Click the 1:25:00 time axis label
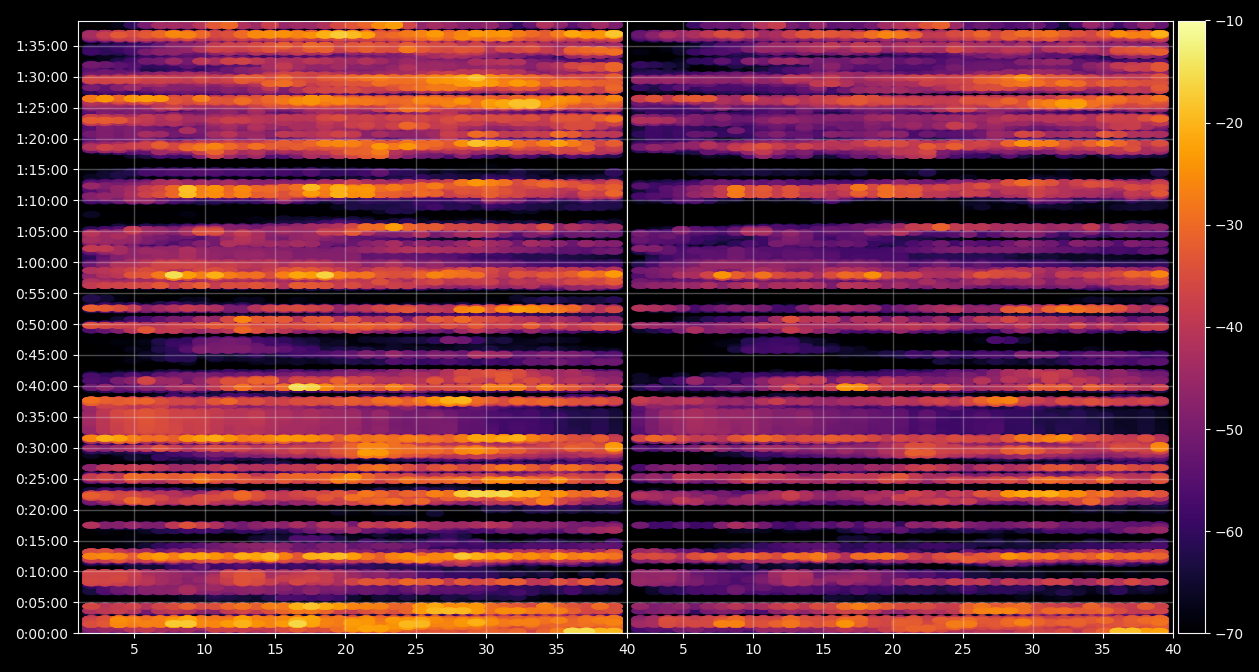Screen dimensions: 1259x672 [42, 108]
